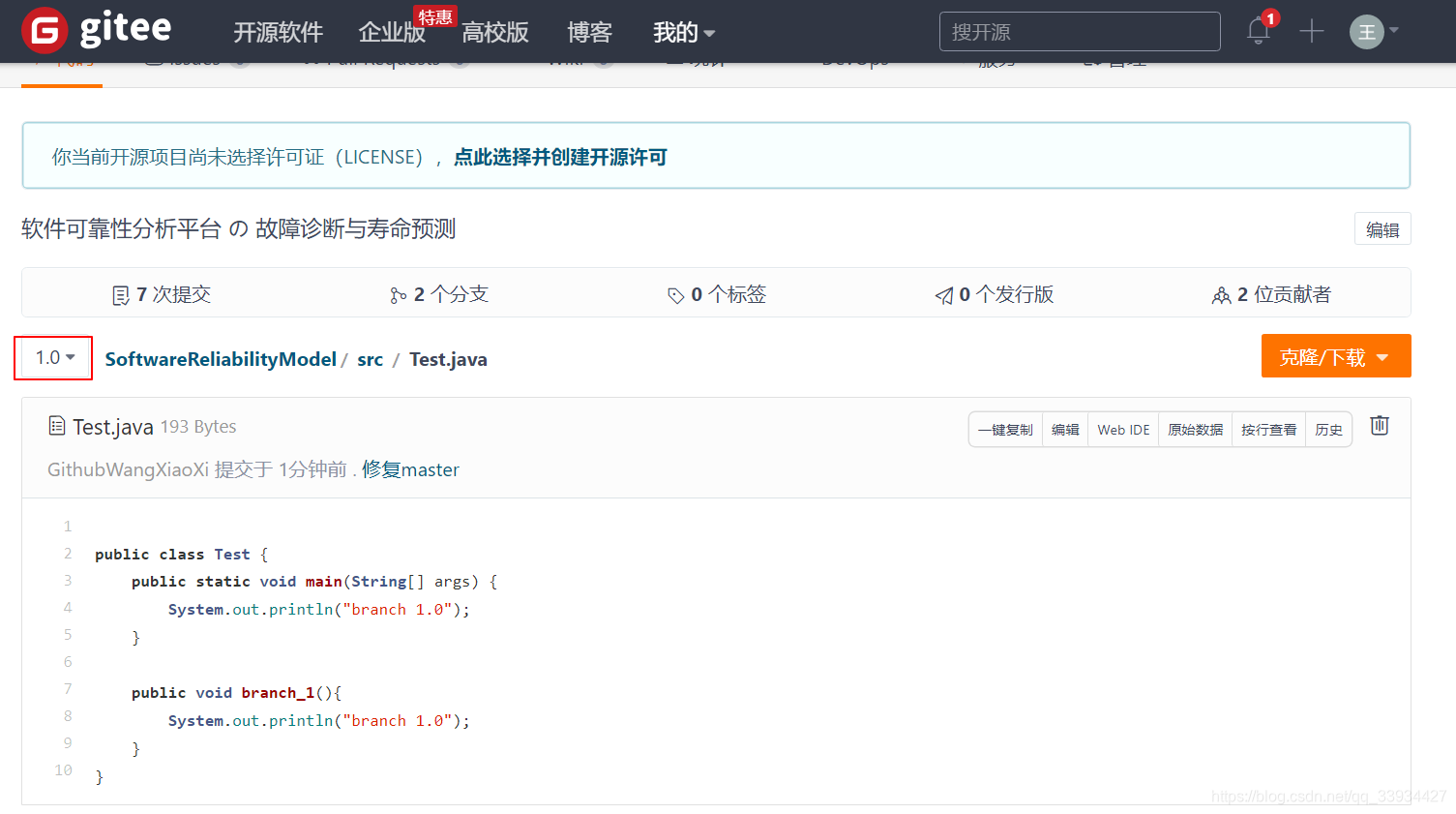Delete Test.java with the trash icon

click(x=1380, y=425)
